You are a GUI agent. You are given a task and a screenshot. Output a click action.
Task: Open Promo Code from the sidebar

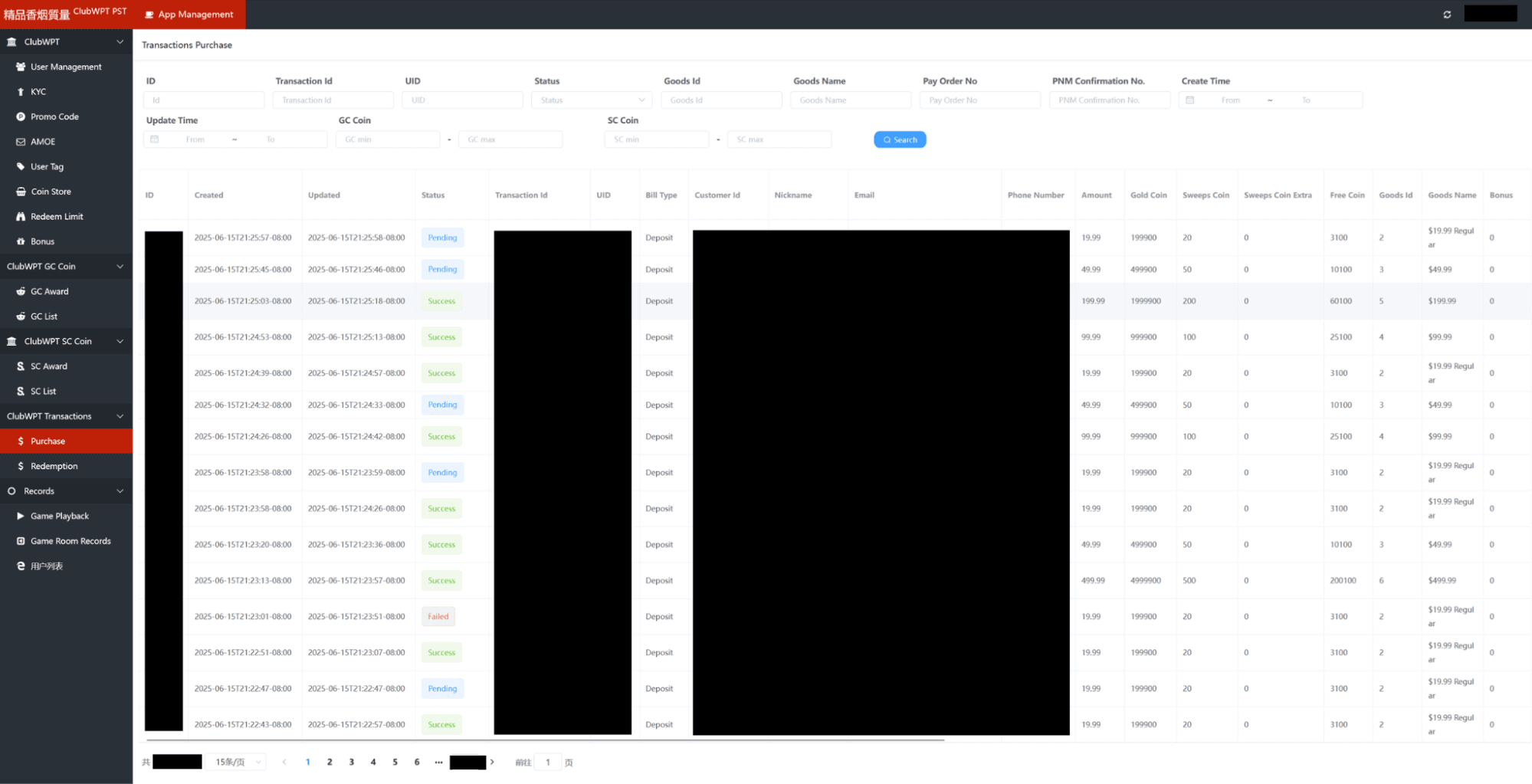tap(54, 116)
